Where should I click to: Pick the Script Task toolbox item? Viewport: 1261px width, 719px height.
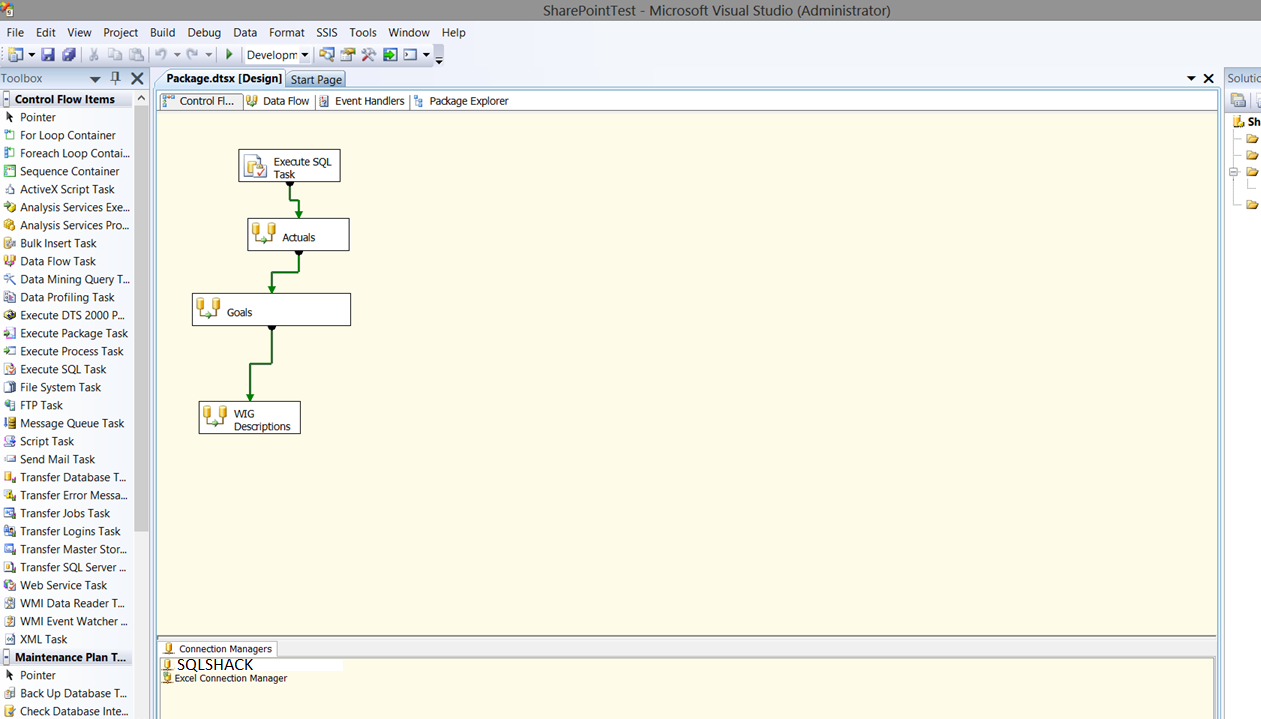point(47,441)
